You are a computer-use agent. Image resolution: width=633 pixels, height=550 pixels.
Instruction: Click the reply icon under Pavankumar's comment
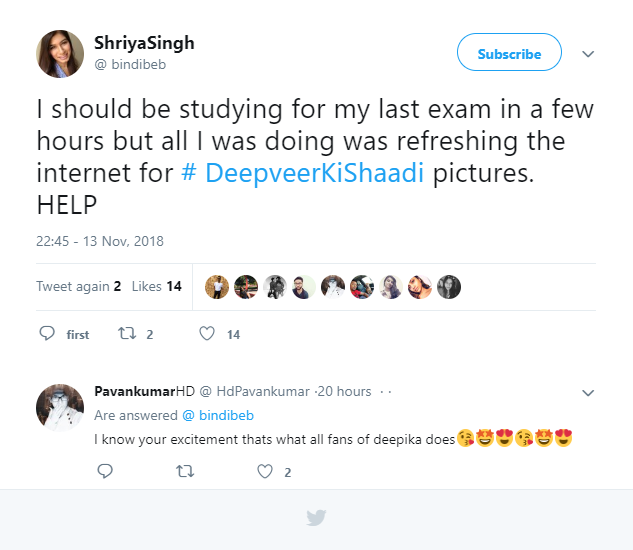105,471
